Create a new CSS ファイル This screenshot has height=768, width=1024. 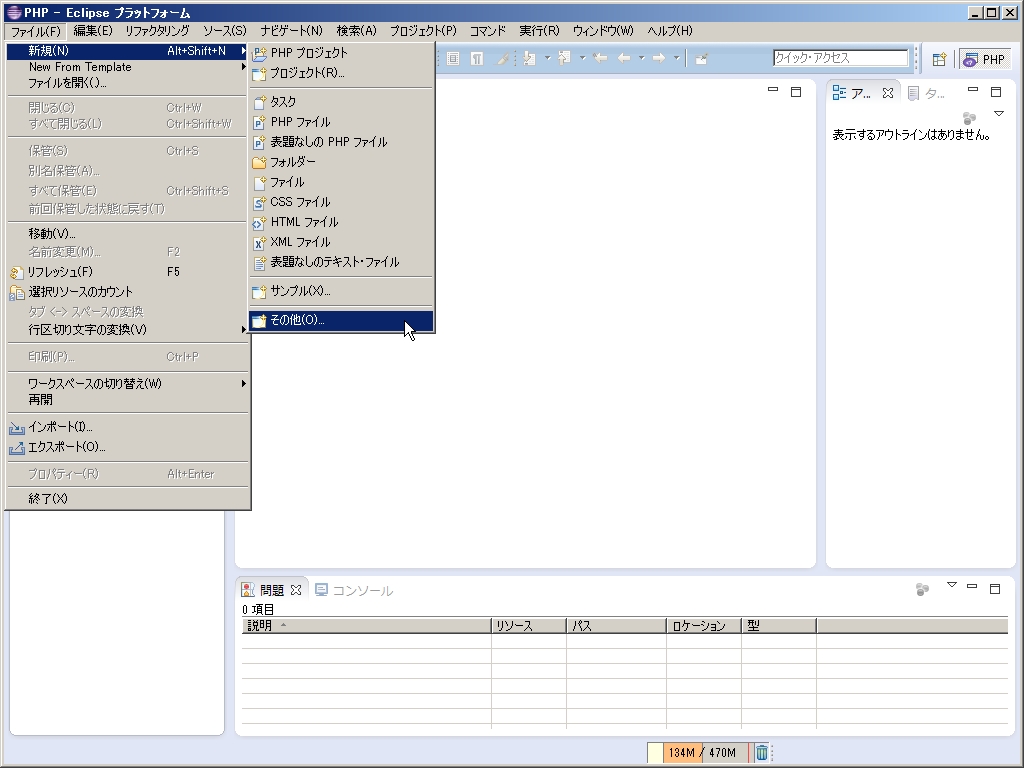(x=341, y=202)
